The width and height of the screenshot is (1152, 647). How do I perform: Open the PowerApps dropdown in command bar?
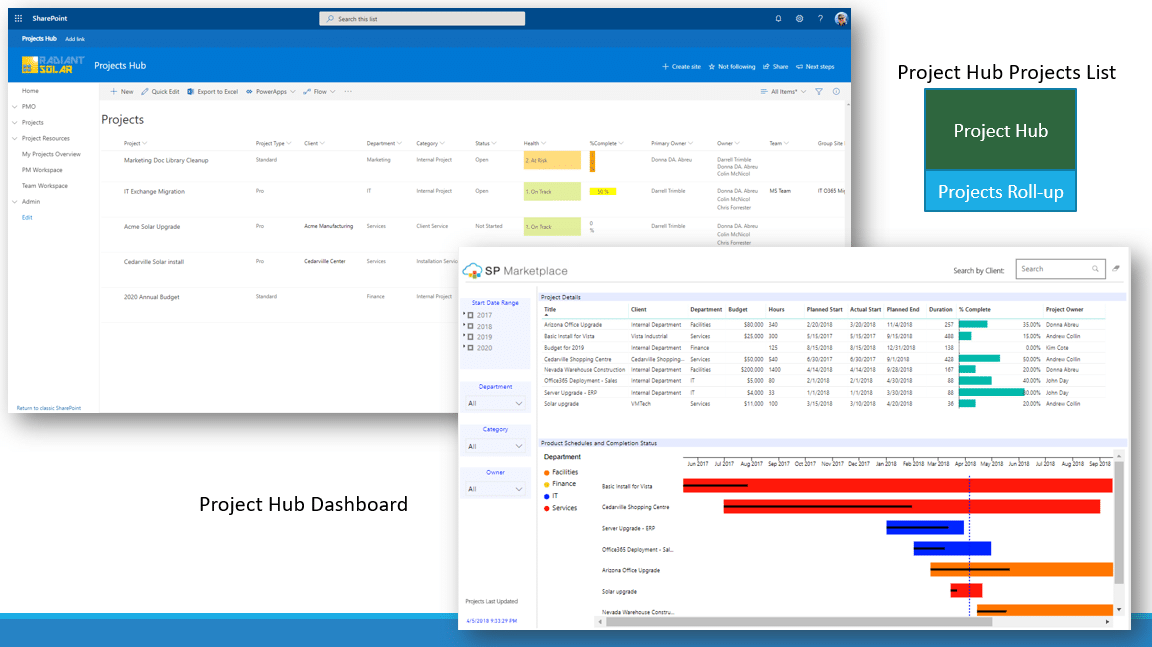[x=270, y=92]
